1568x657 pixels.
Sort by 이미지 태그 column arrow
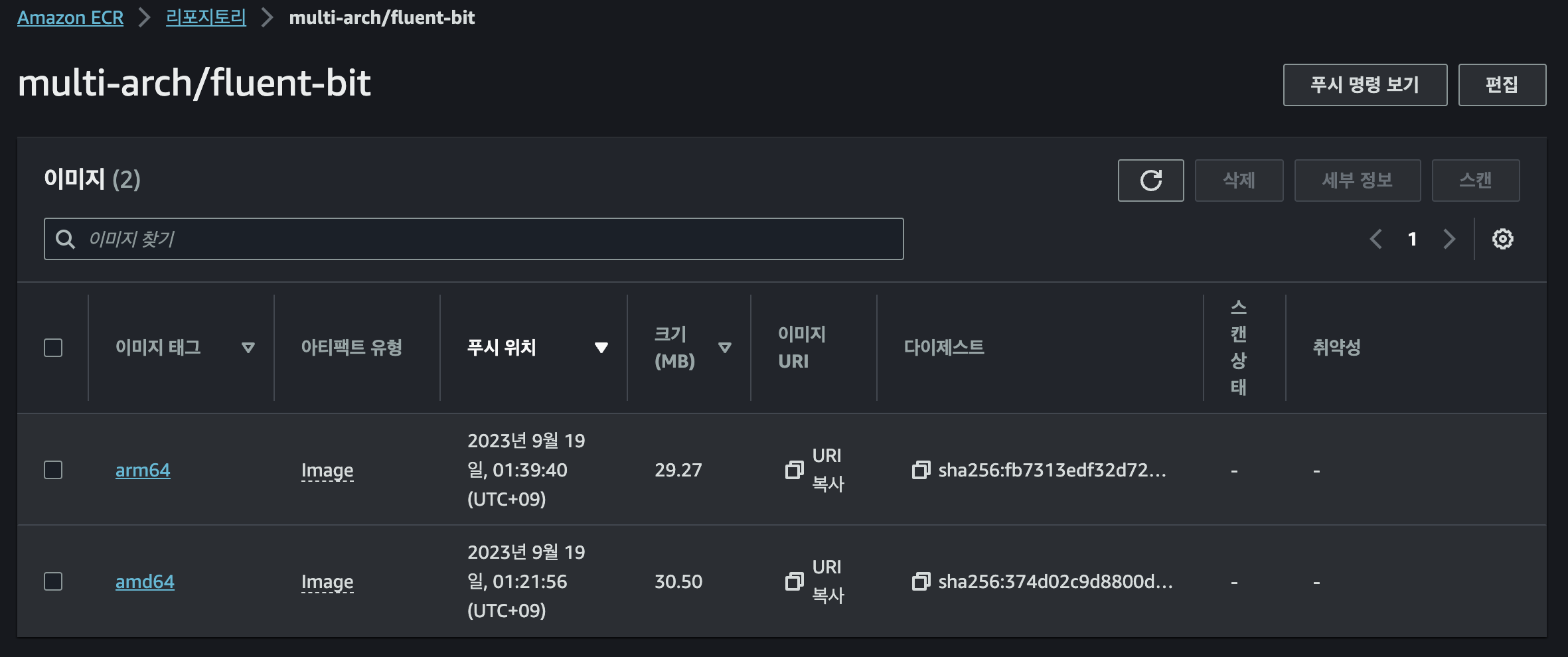(248, 348)
